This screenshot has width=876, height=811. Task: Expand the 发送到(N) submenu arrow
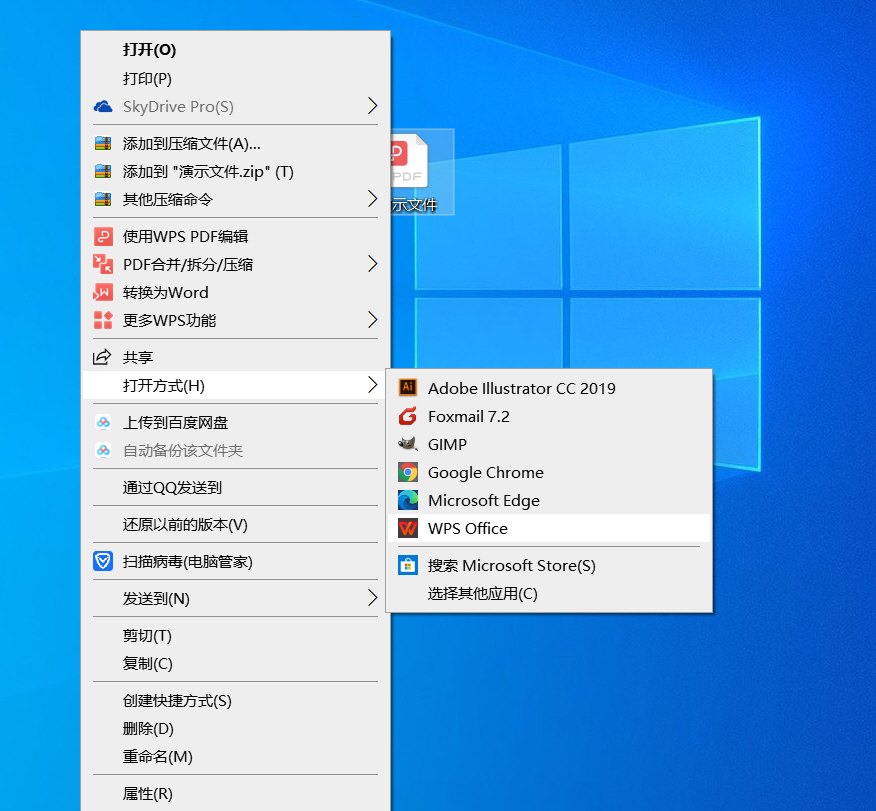373,598
